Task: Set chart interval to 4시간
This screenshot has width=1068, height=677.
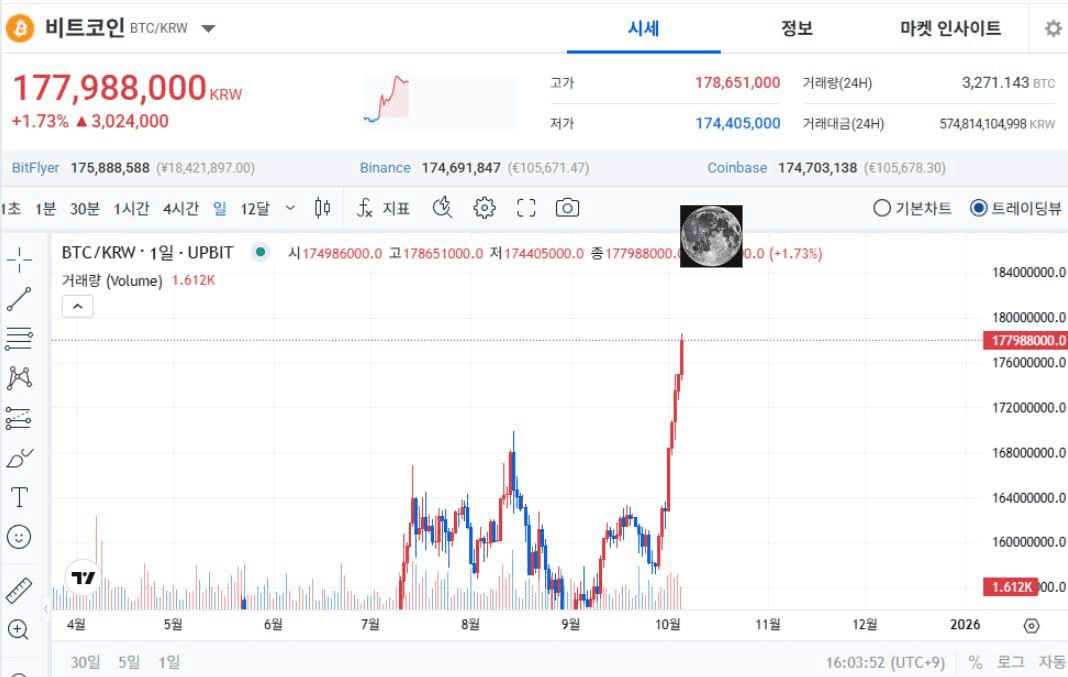Action: pos(181,208)
